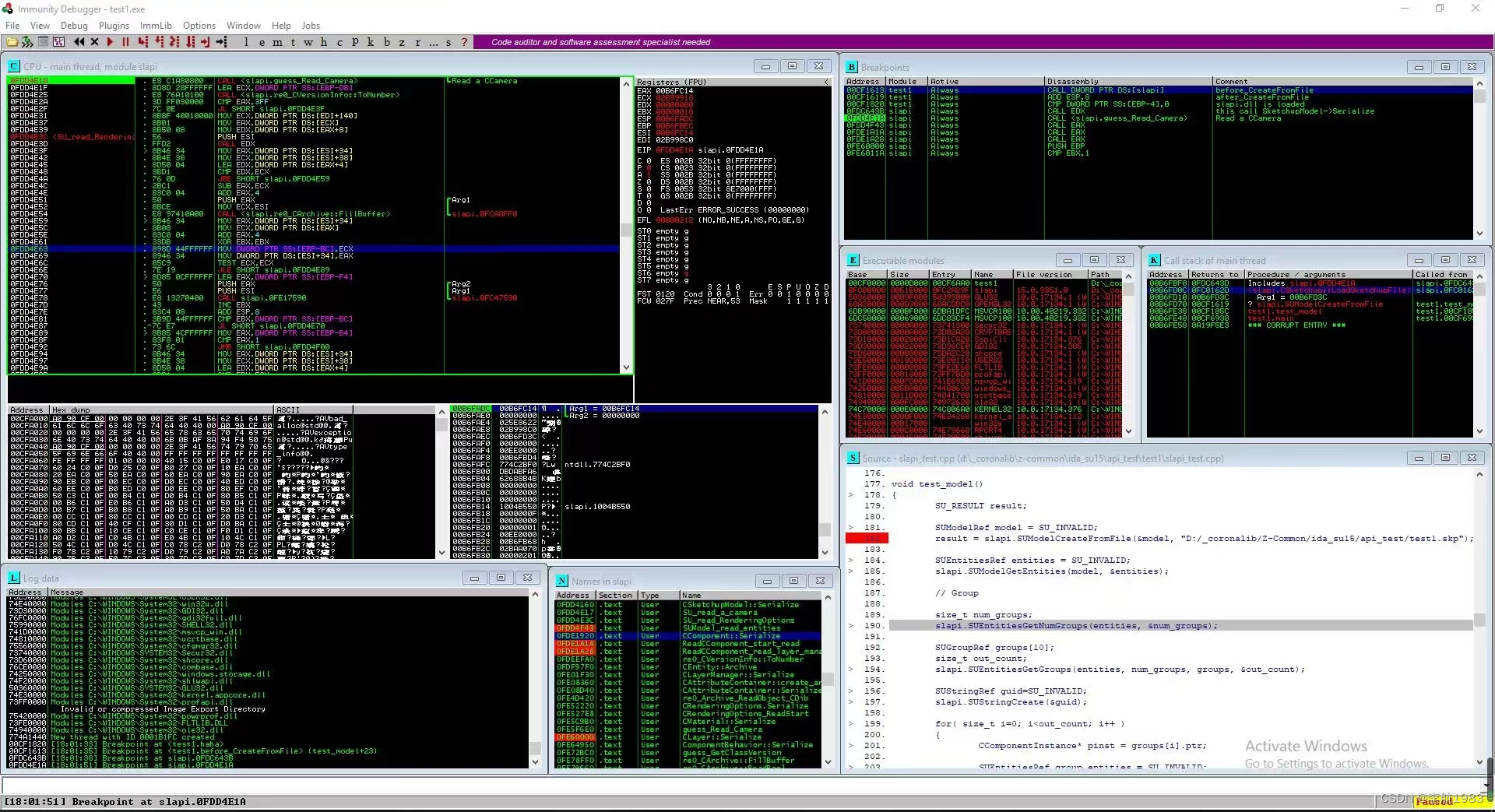Image resolution: width=1495 pixels, height=812 pixels.
Task: Show Executable modules via 'e' toolbar letter
Action: pyautogui.click(x=262, y=42)
